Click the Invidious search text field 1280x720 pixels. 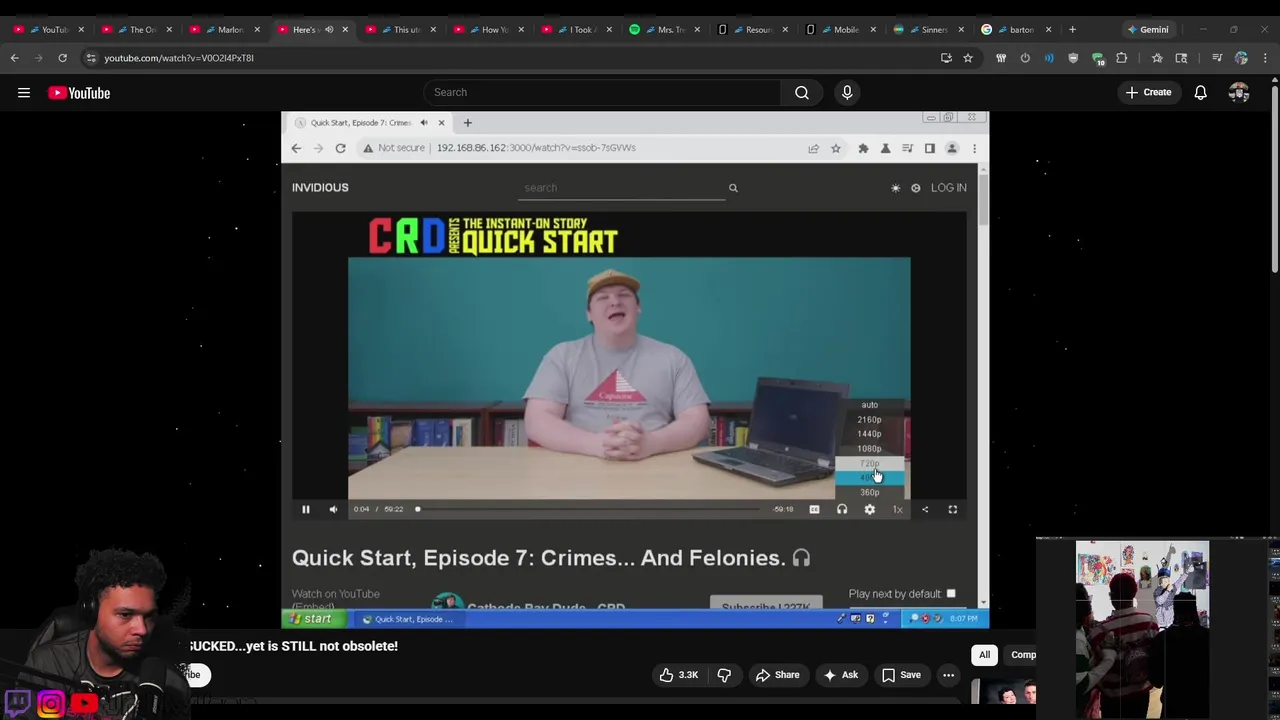(x=621, y=188)
